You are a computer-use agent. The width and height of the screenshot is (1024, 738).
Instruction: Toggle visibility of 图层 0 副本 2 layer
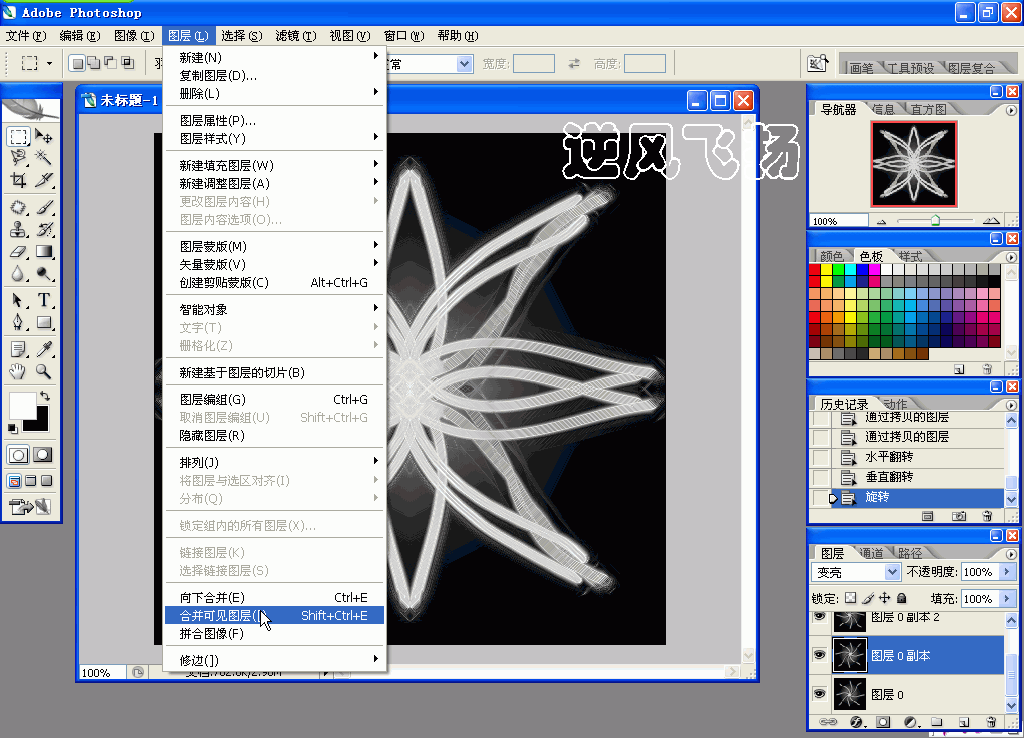point(820,617)
